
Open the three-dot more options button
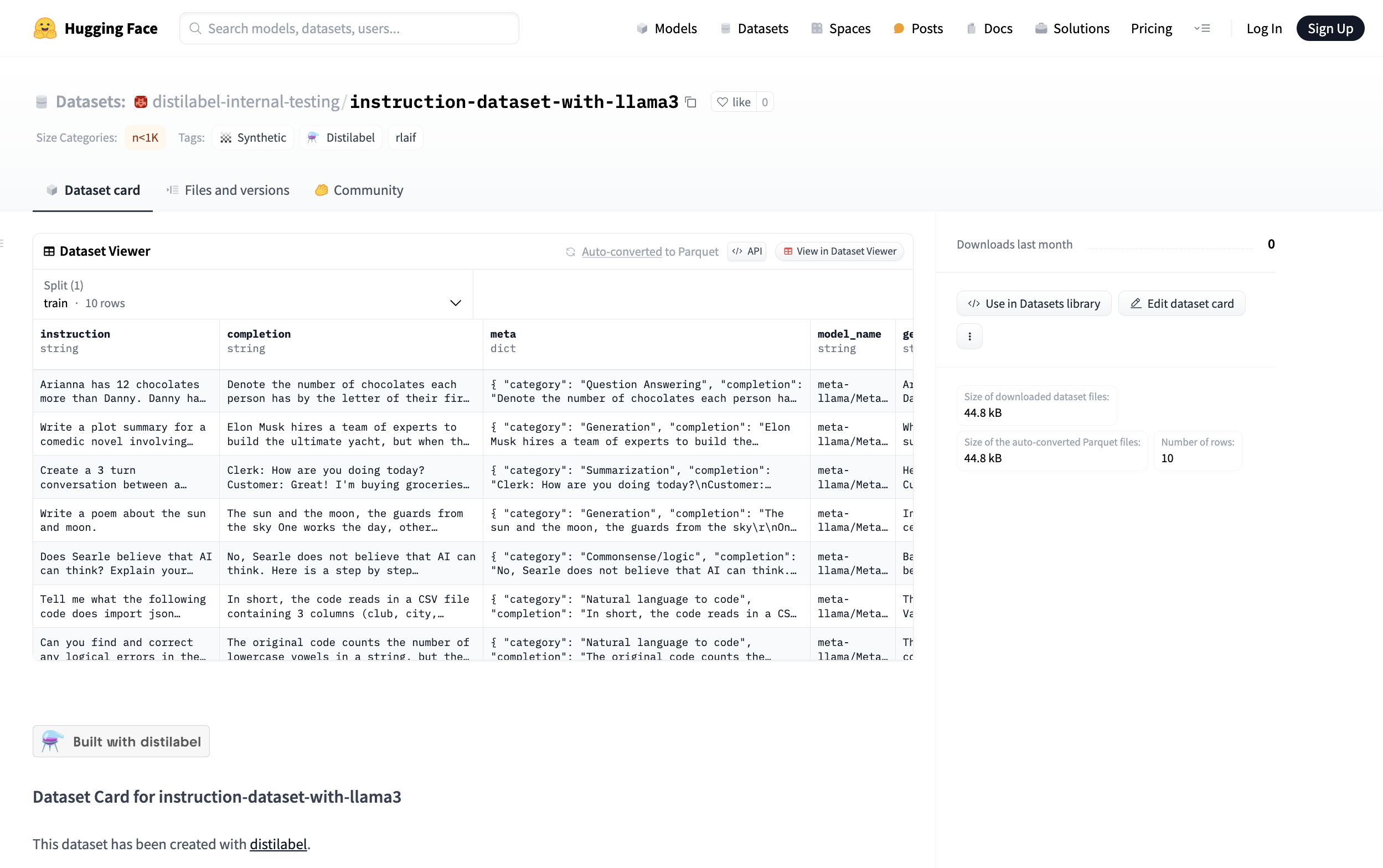pos(969,337)
